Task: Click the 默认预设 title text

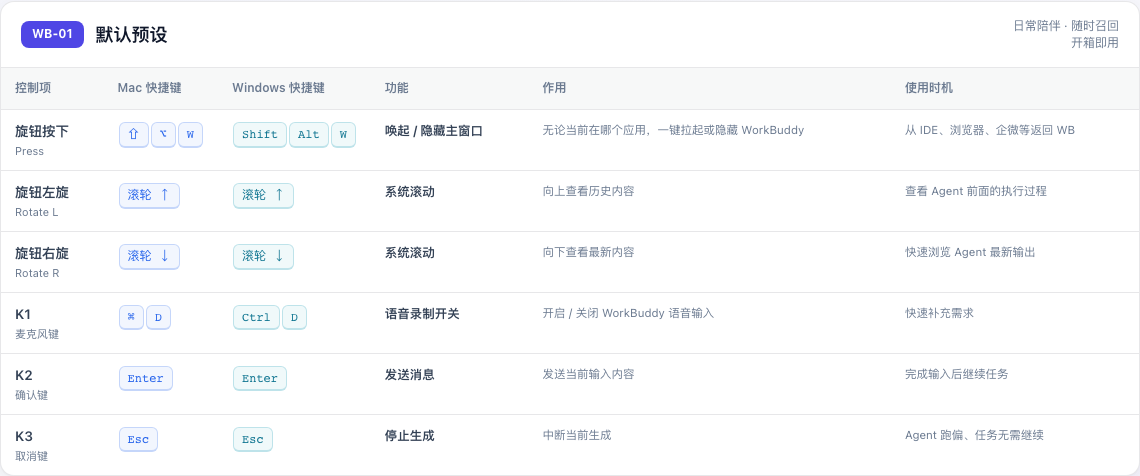Action: click(132, 35)
